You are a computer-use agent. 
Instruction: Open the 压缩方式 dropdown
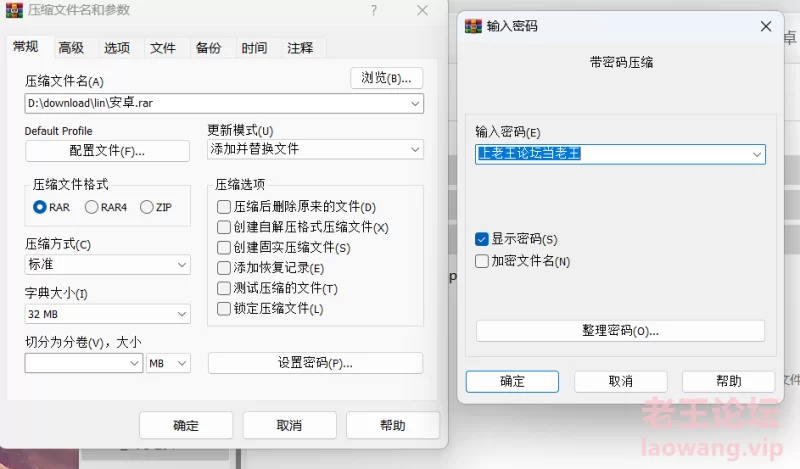(107, 265)
